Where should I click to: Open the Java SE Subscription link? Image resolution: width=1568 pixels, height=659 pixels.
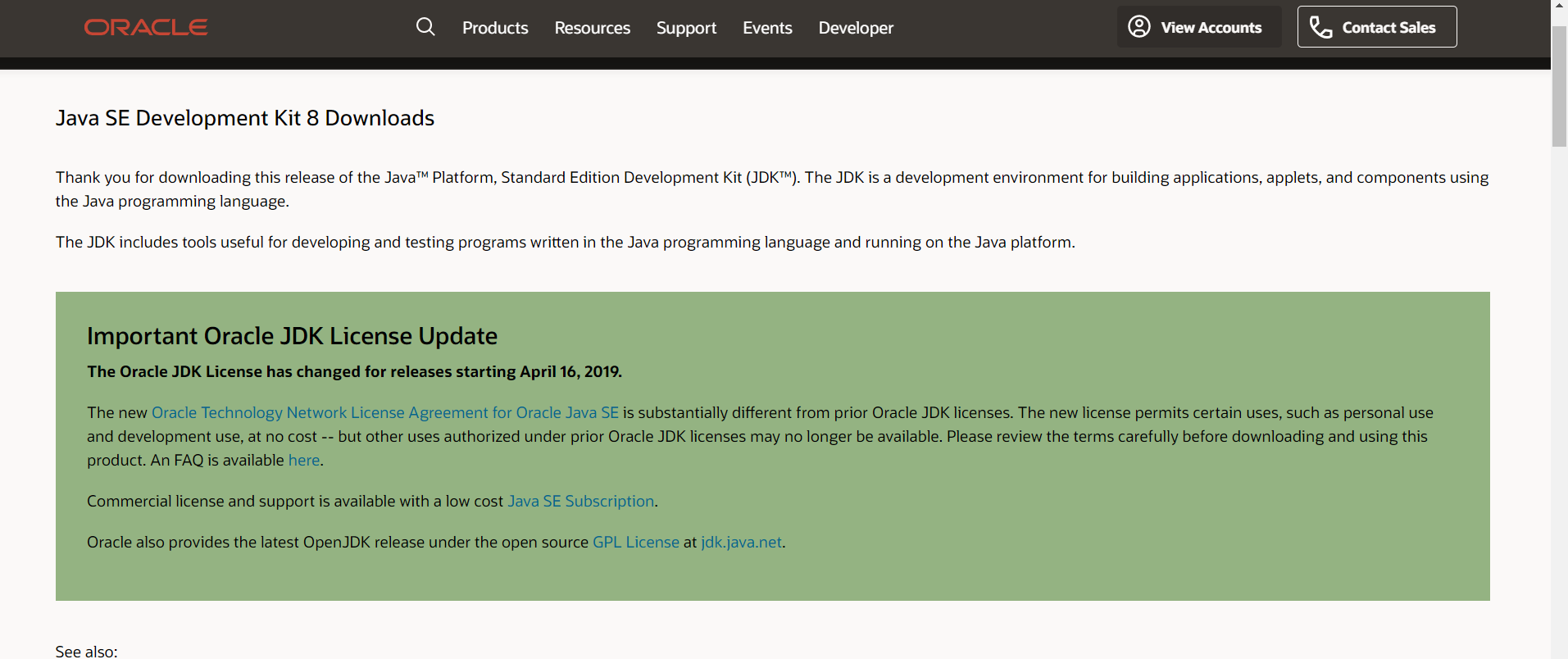581,502
